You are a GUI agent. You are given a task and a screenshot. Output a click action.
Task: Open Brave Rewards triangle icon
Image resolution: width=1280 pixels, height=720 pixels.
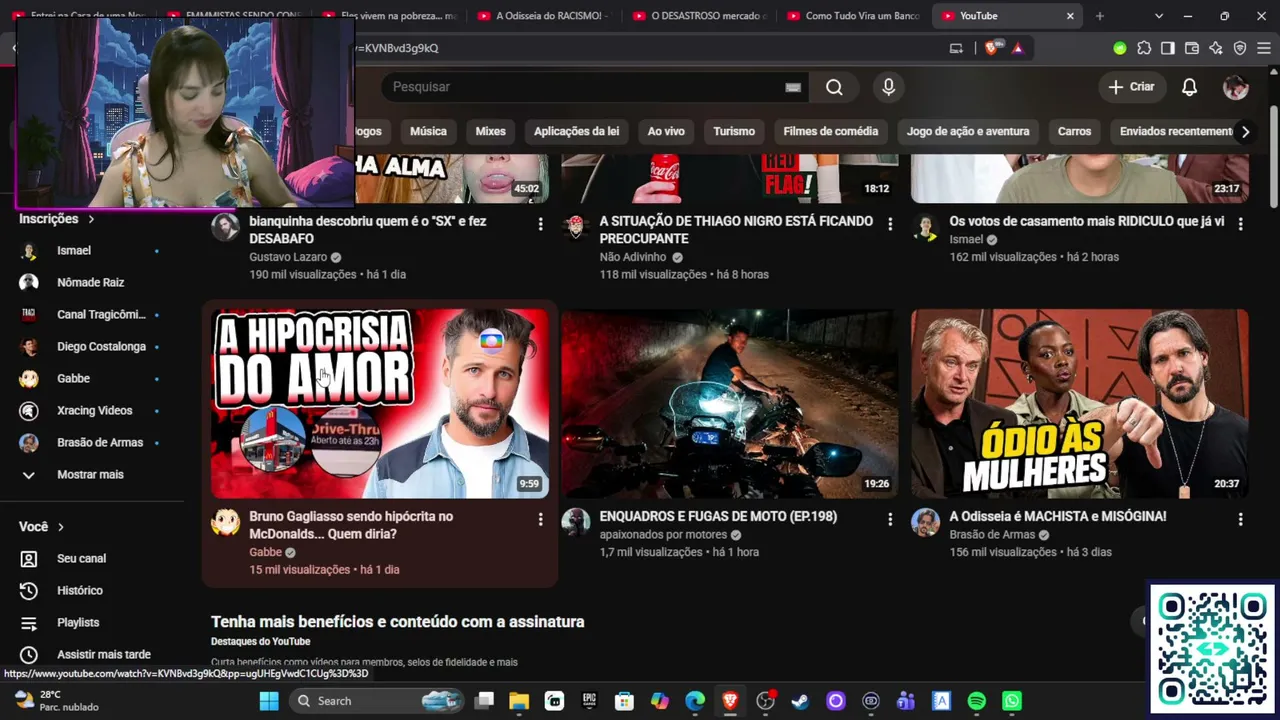click(1017, 48)
